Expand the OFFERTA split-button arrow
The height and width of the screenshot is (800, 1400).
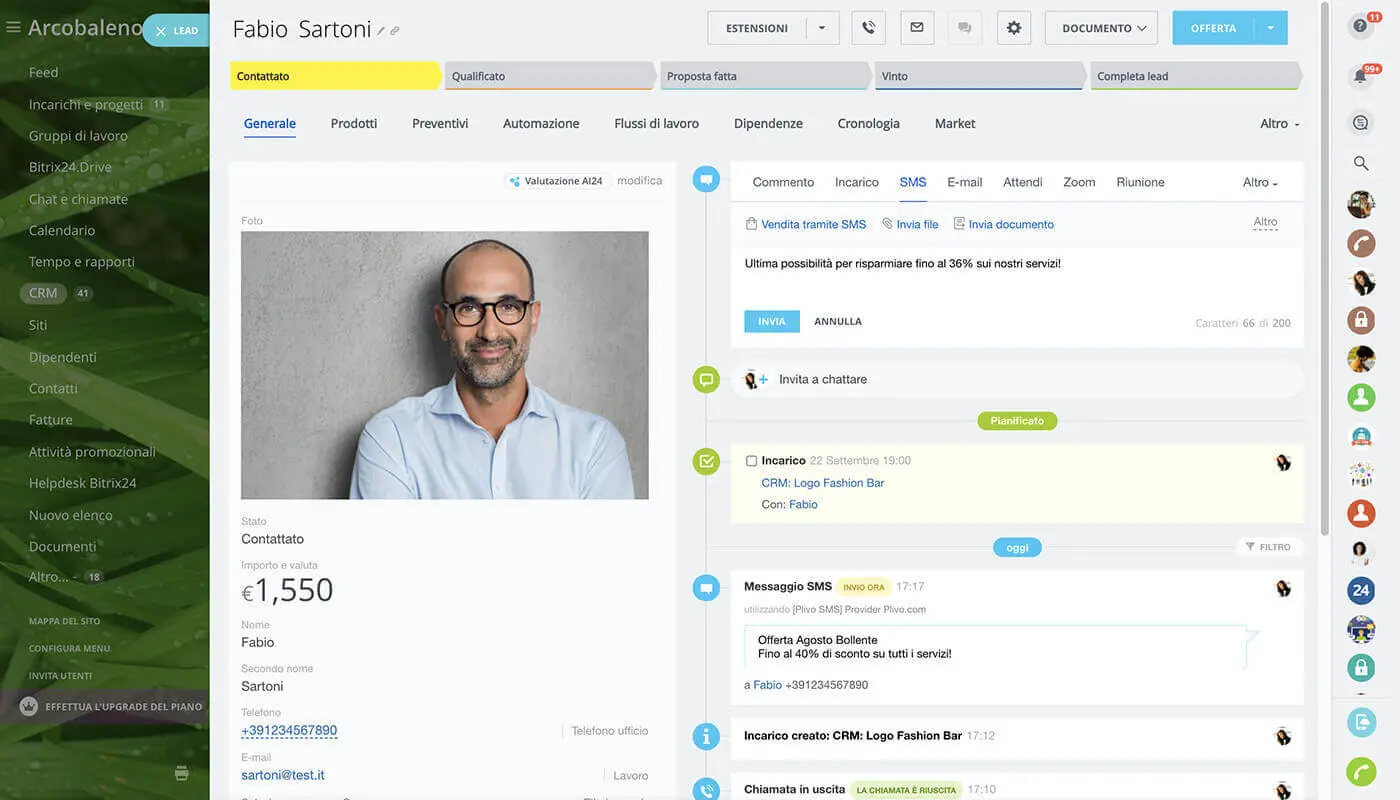(x=1271, y=28)
